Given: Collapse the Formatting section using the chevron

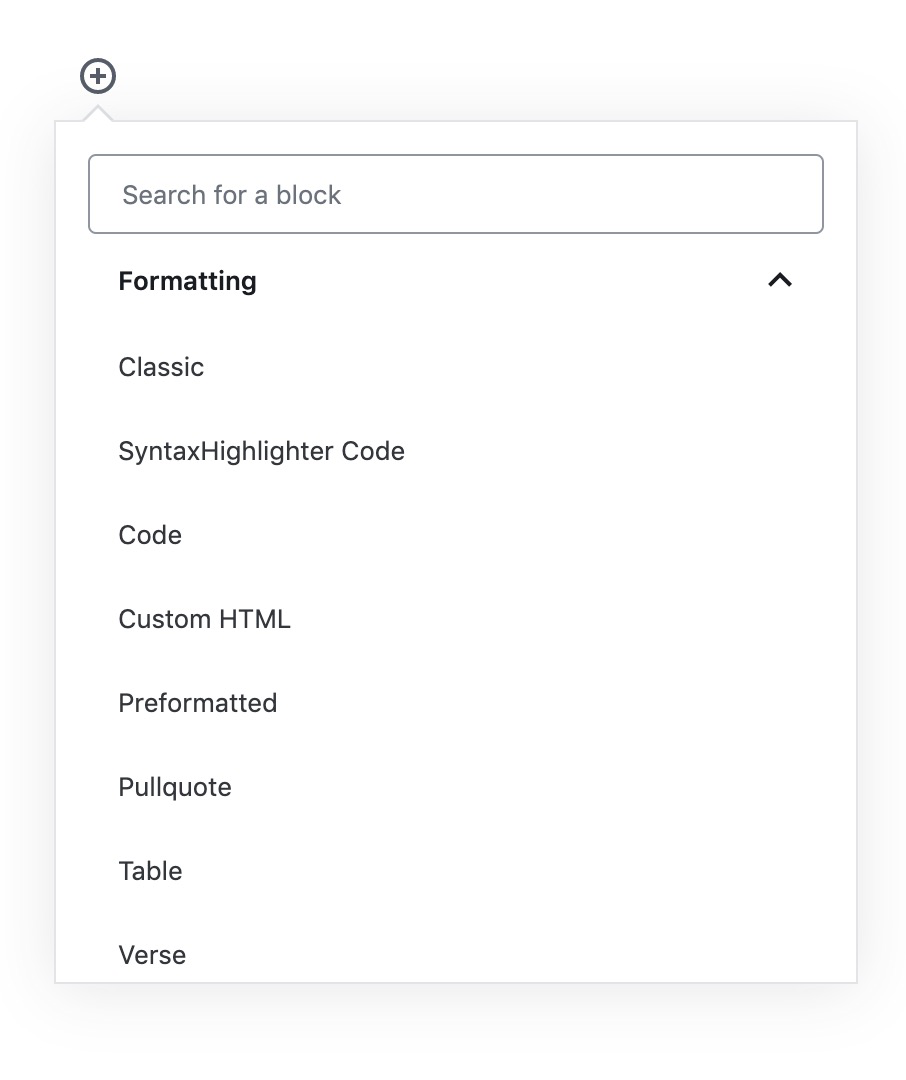Looking at the screenshot, I should [779, 281].
